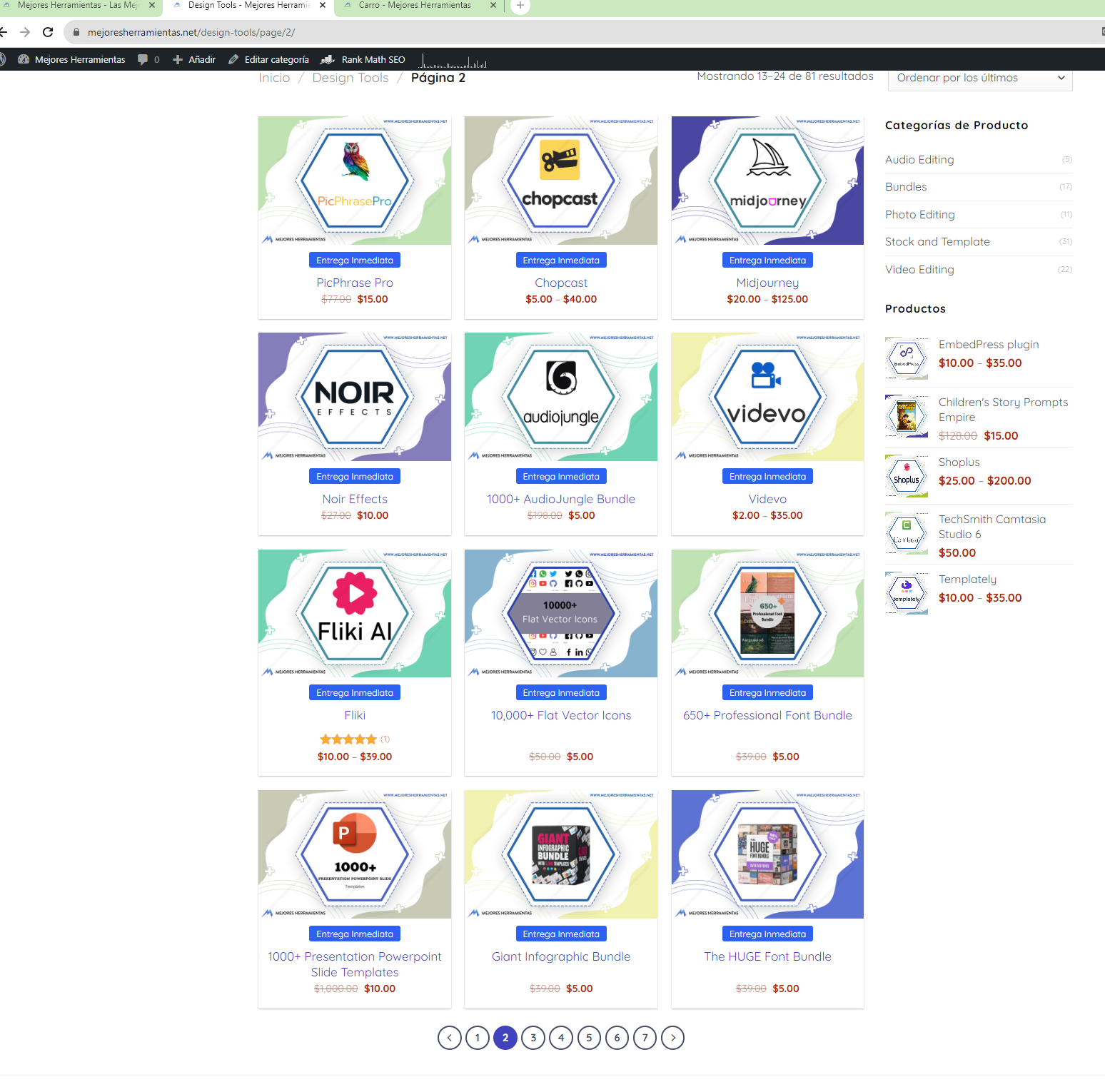Open the Video Editing category
Screen dimensions: 1105x1092
[919, 270]
